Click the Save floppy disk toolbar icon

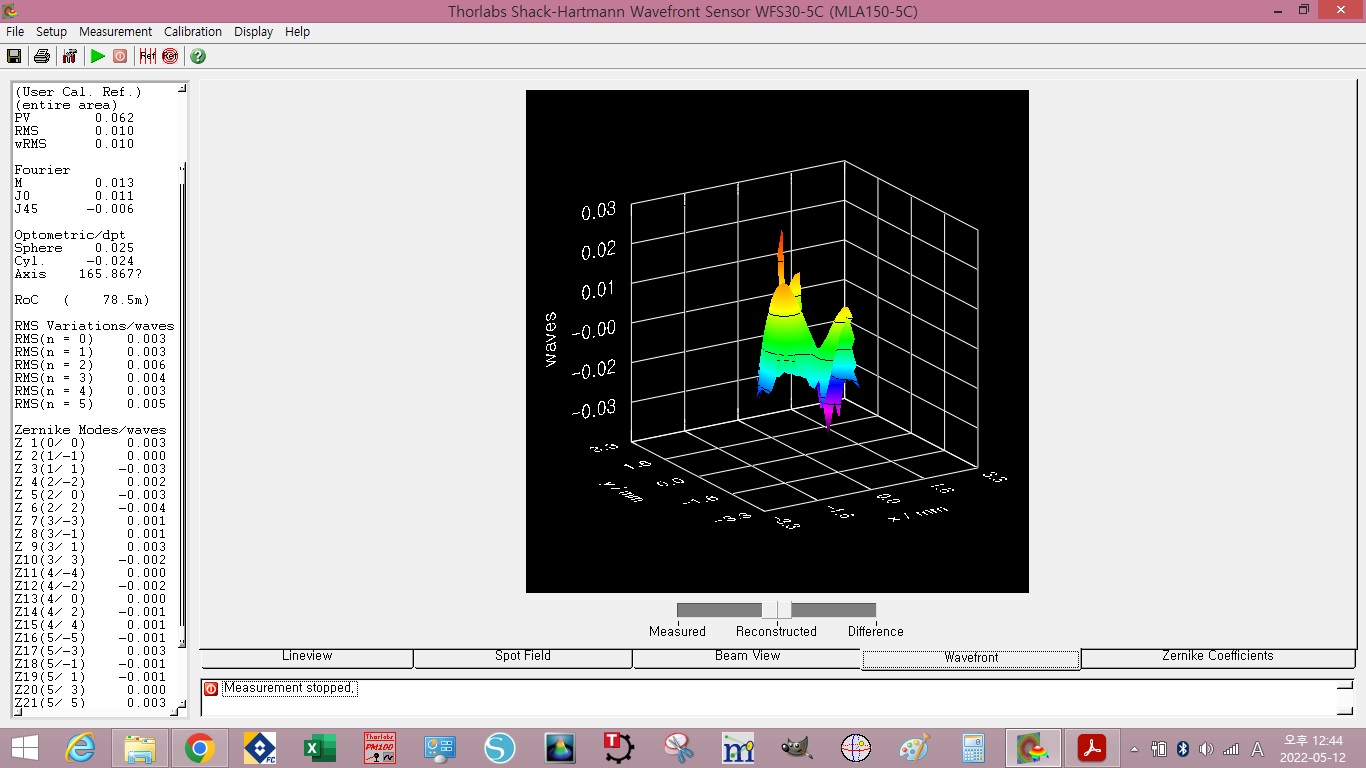(14, 56)
